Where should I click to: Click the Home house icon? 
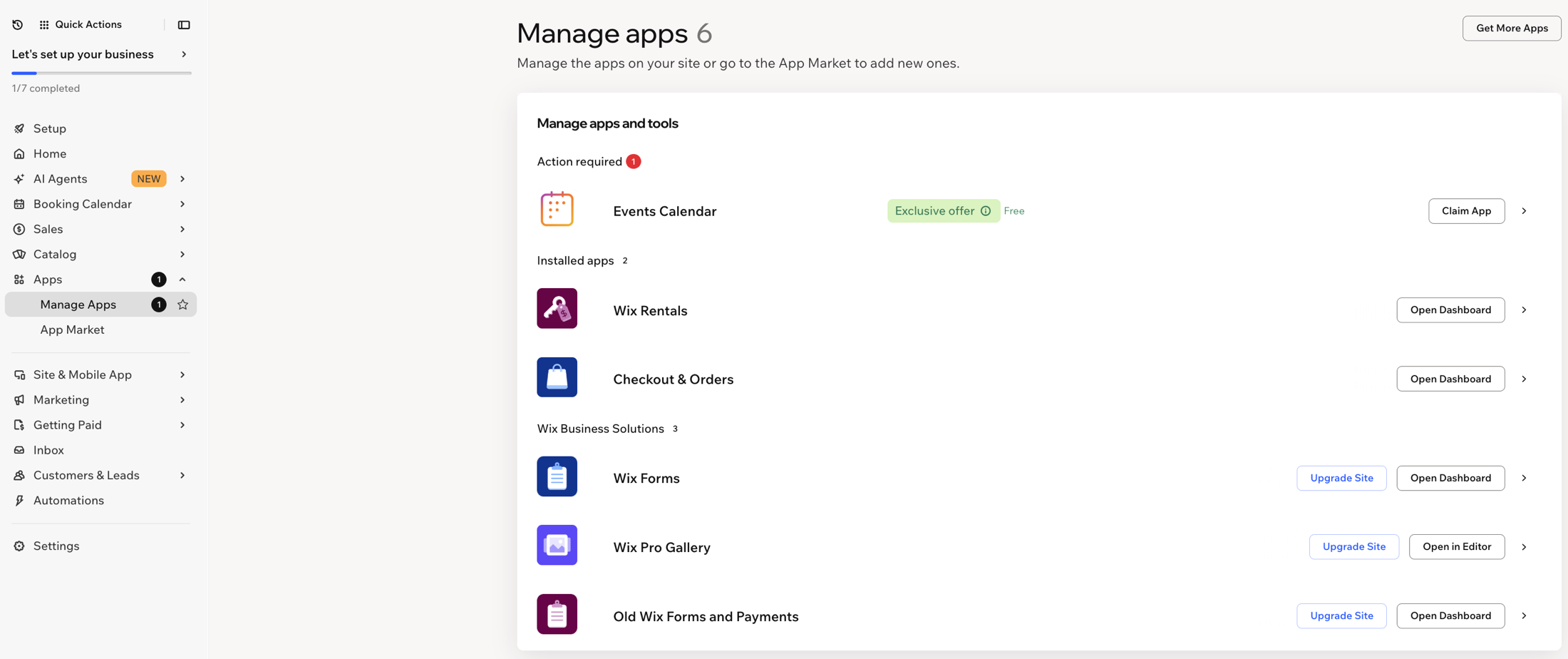[19, 154]
